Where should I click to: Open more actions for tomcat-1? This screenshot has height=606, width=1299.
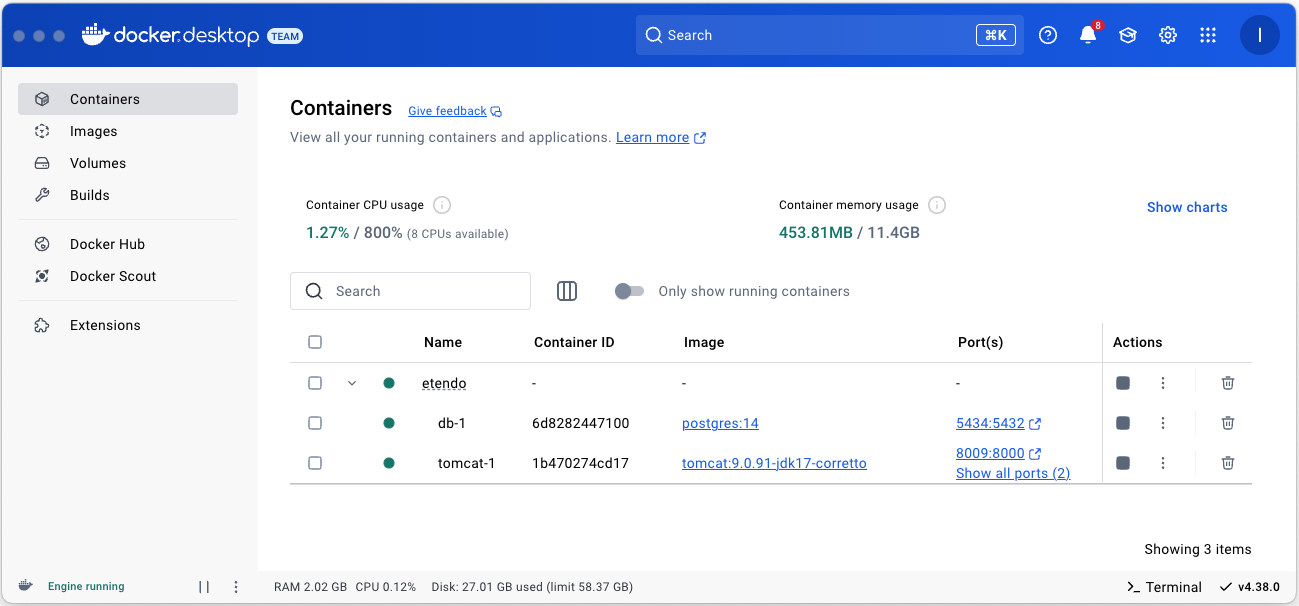(x=1163, y=463)
